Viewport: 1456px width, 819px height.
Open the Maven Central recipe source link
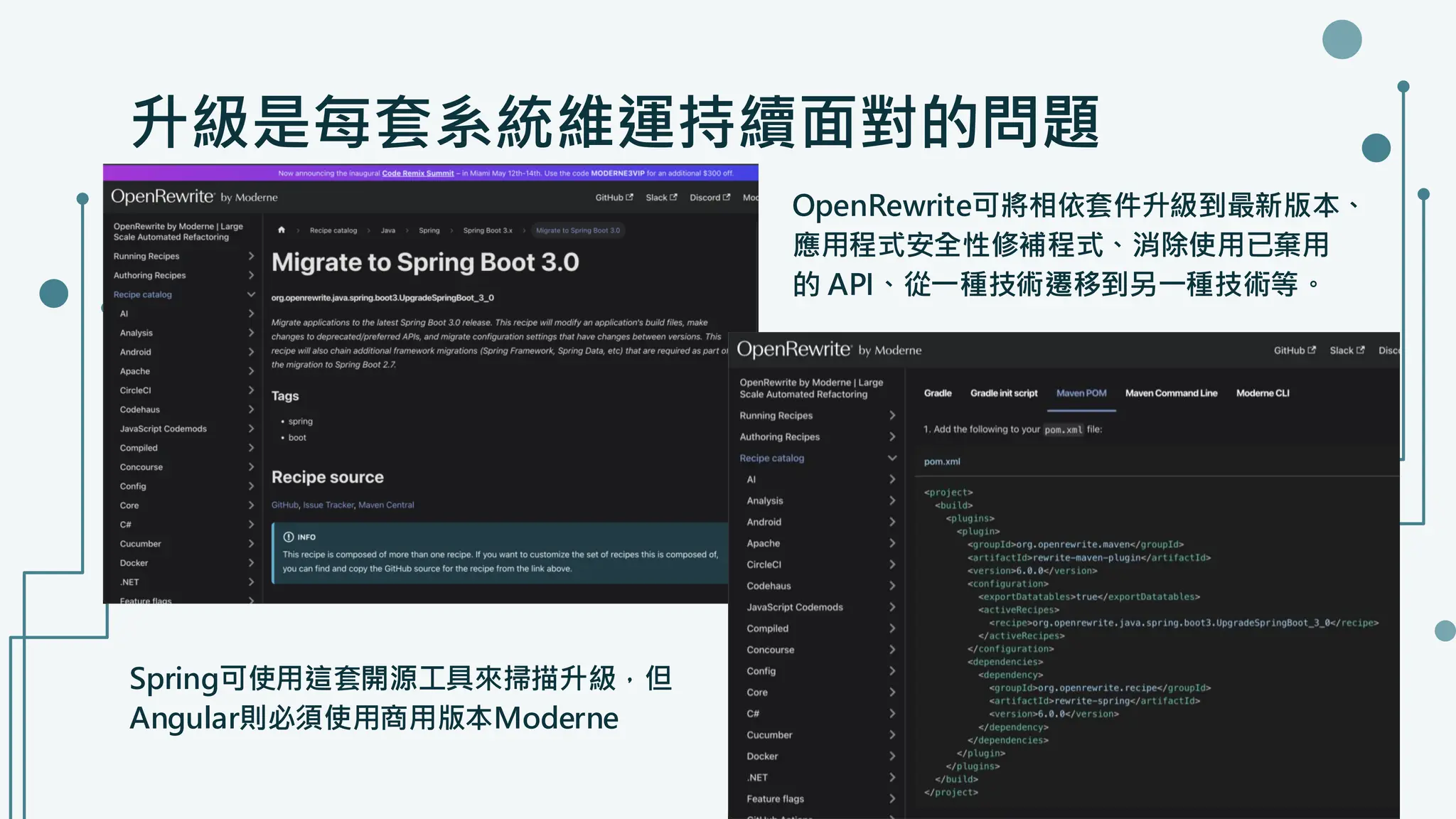pos(386,505)
